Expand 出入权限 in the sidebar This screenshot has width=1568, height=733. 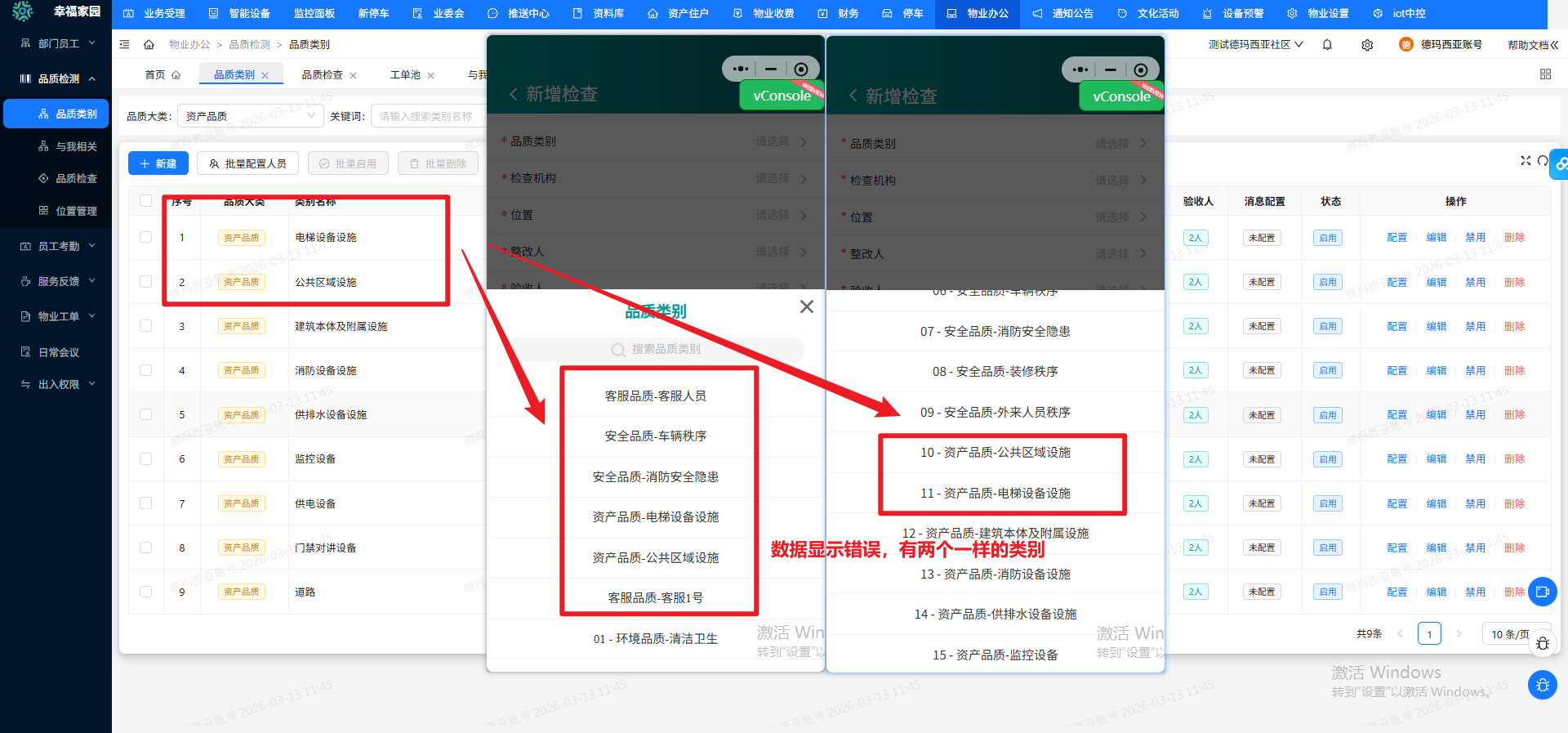[x=56, y=384]
